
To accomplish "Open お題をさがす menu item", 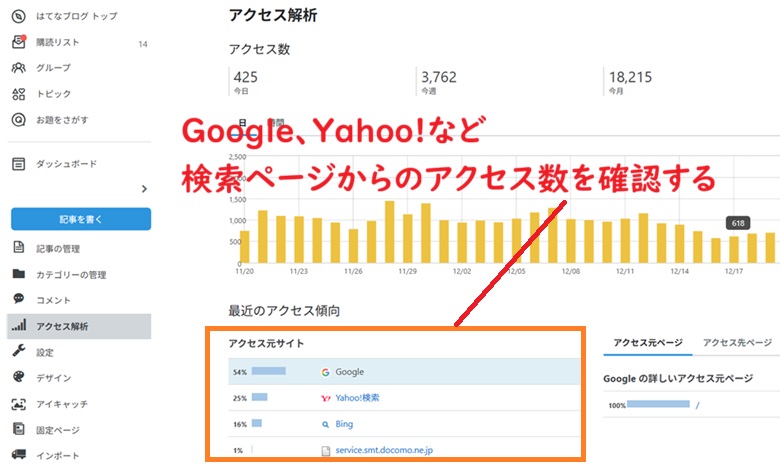I will [62, 120].
